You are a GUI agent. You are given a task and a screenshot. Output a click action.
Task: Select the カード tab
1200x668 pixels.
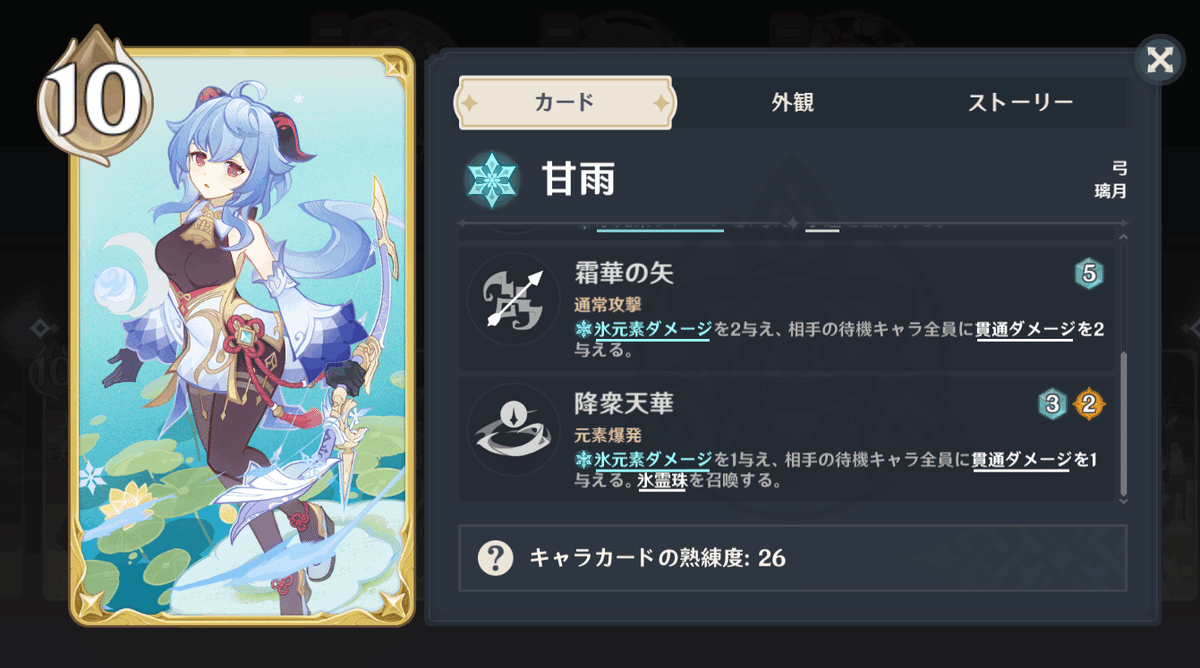(x=565, y=103)
